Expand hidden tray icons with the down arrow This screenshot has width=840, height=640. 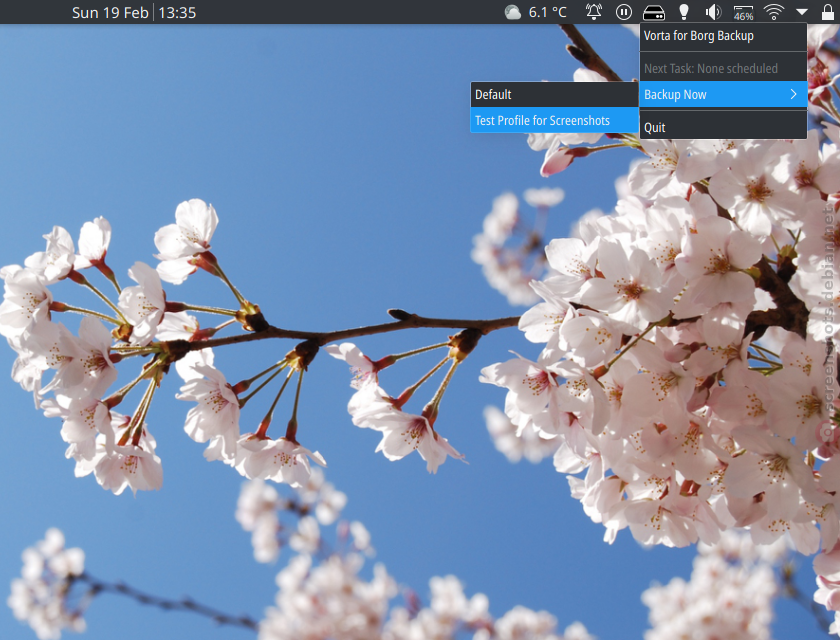pyautogui.click(x=802, y=12)
